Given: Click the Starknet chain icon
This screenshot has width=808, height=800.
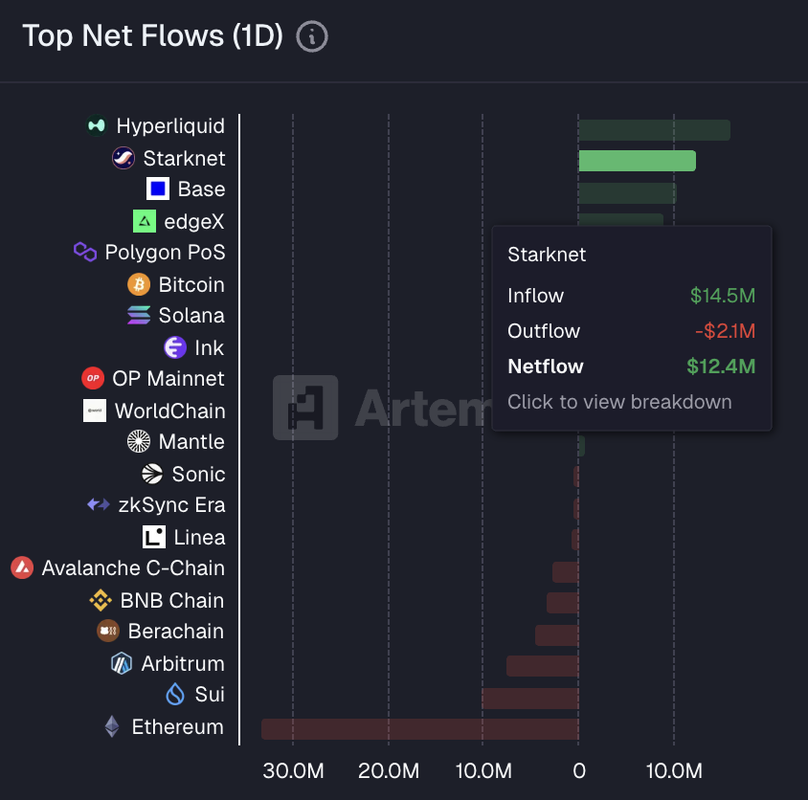Looking at the screenshot, I should [123, 158].
